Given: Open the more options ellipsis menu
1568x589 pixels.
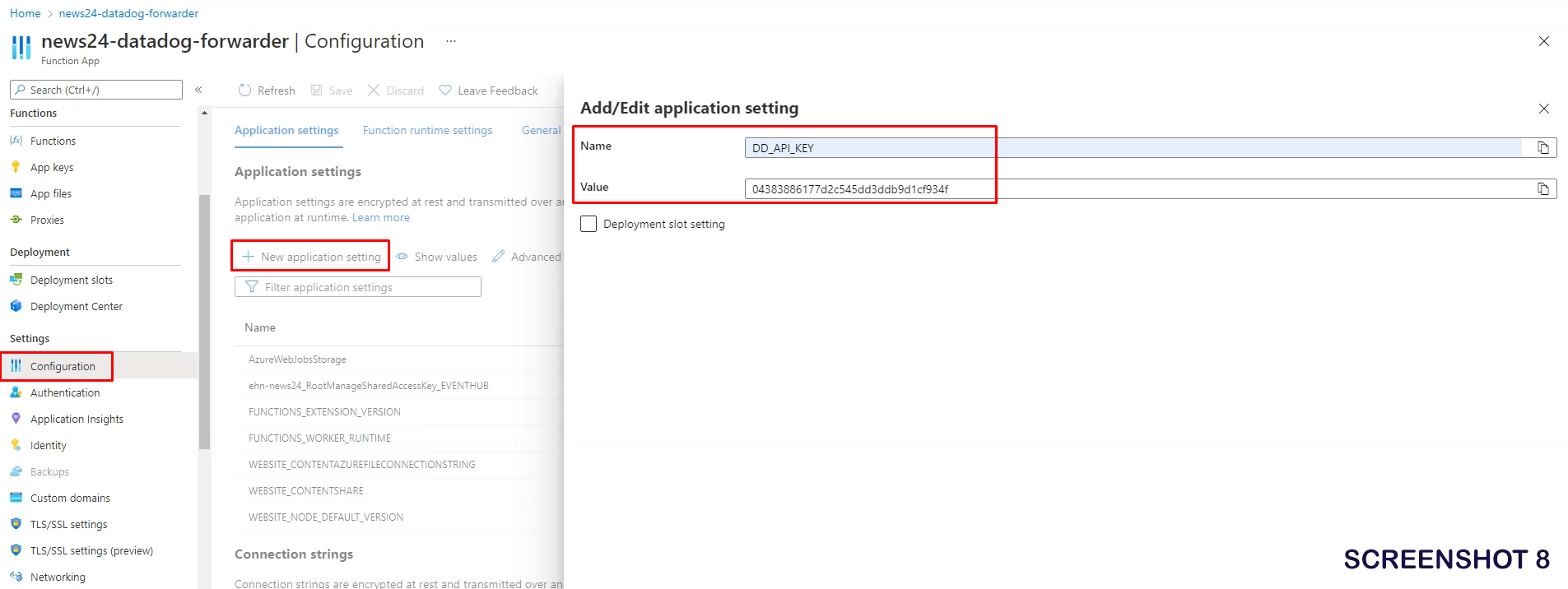Looking at the screenshot, I should [451, 41].
